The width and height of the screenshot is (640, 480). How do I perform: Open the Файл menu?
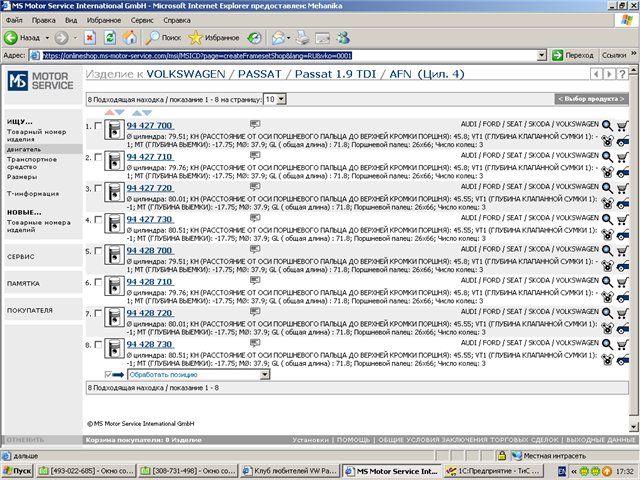click(14, 20)
